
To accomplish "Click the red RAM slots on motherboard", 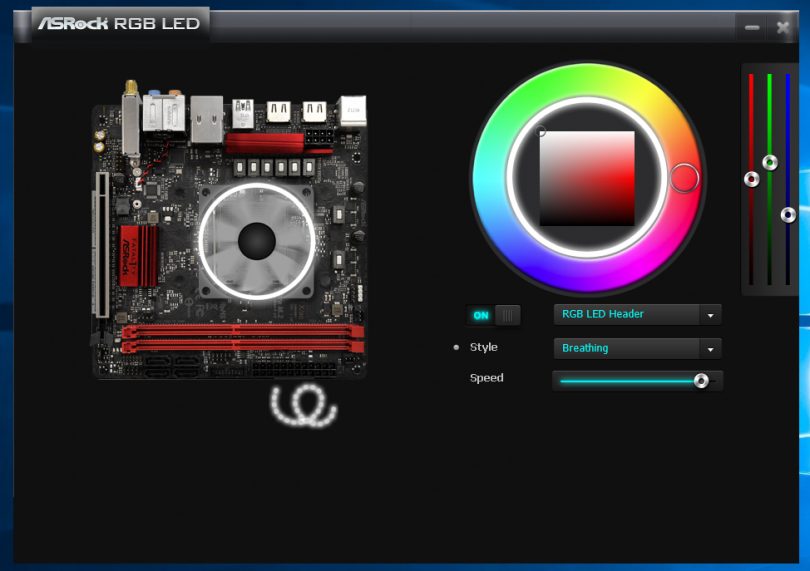I will pos(240,338).
